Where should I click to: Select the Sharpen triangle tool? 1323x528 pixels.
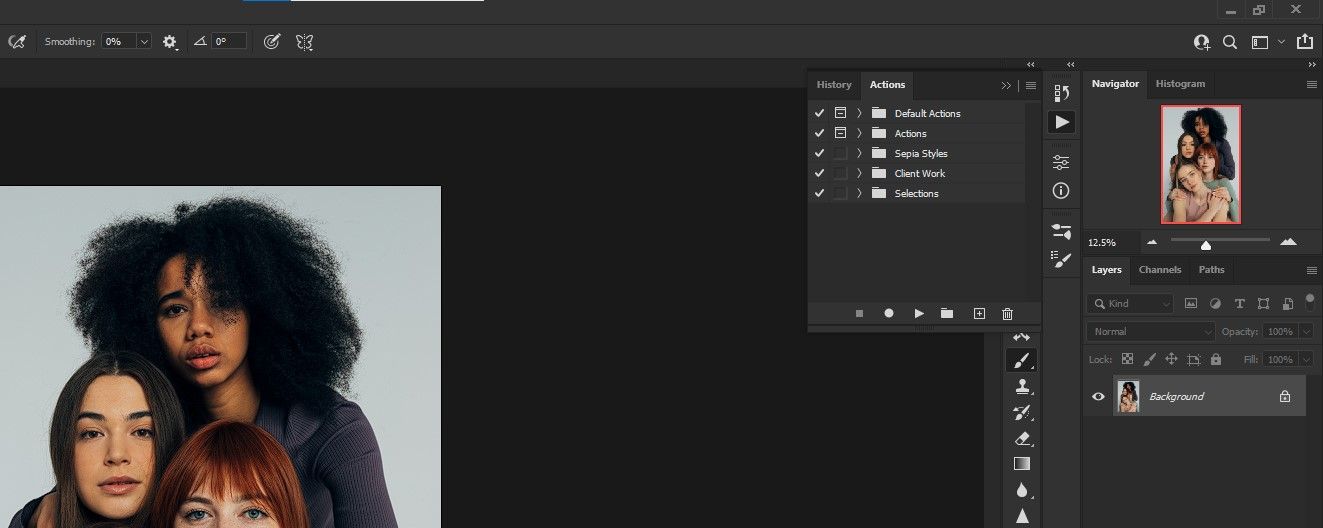(x=1021, y=516)
